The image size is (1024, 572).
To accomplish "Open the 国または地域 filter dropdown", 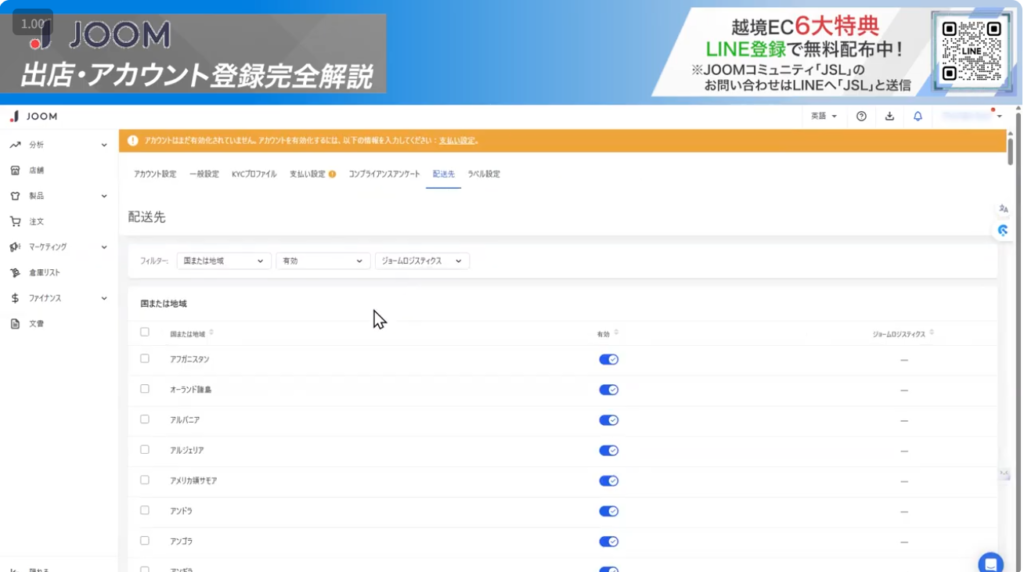I will point(223,261).
